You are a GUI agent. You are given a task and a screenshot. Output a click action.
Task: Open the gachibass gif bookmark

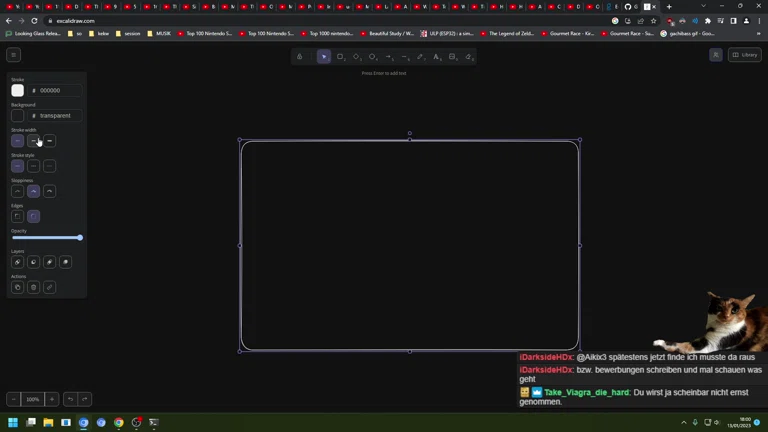coord(687,34)
